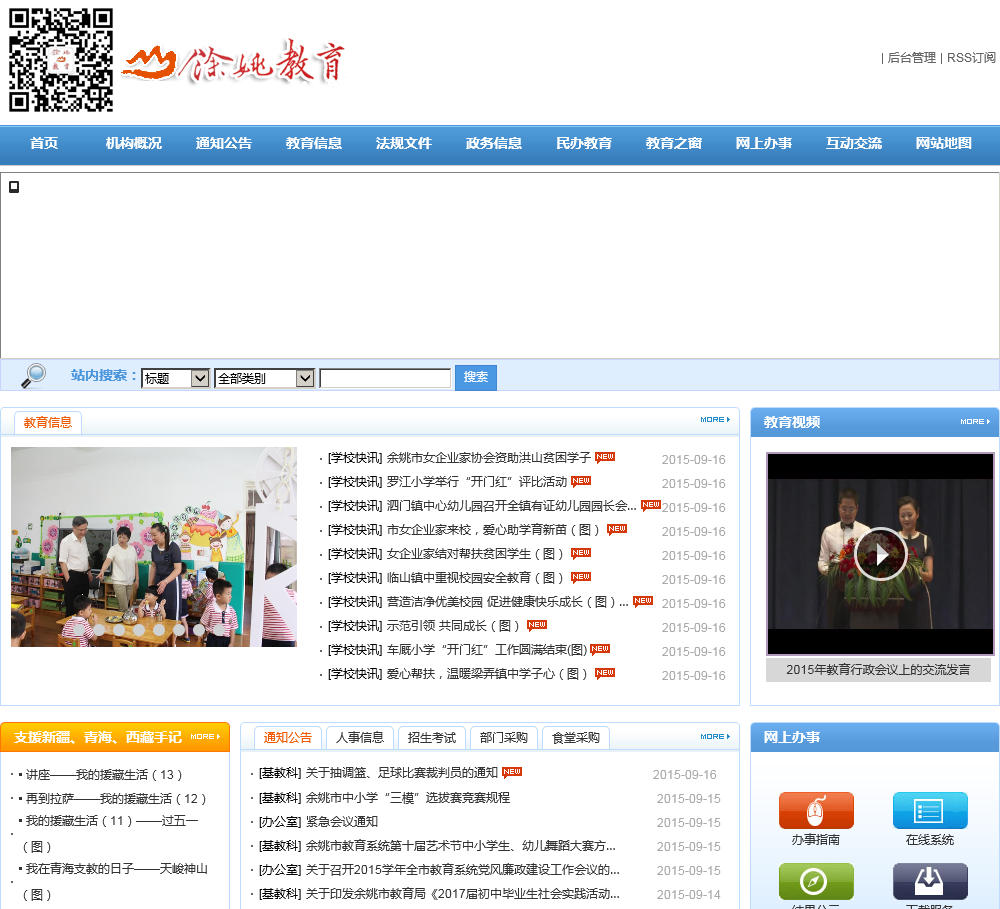Open 法规文件 navigation item
The image size is (1000, 909).
pyautogui.click(x=404, y=144)
